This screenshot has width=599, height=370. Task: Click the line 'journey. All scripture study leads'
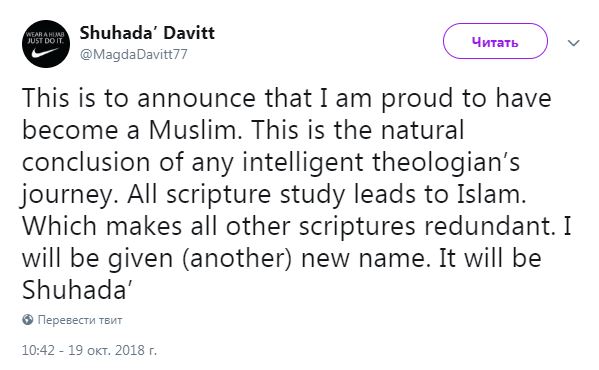coord(274,195)
